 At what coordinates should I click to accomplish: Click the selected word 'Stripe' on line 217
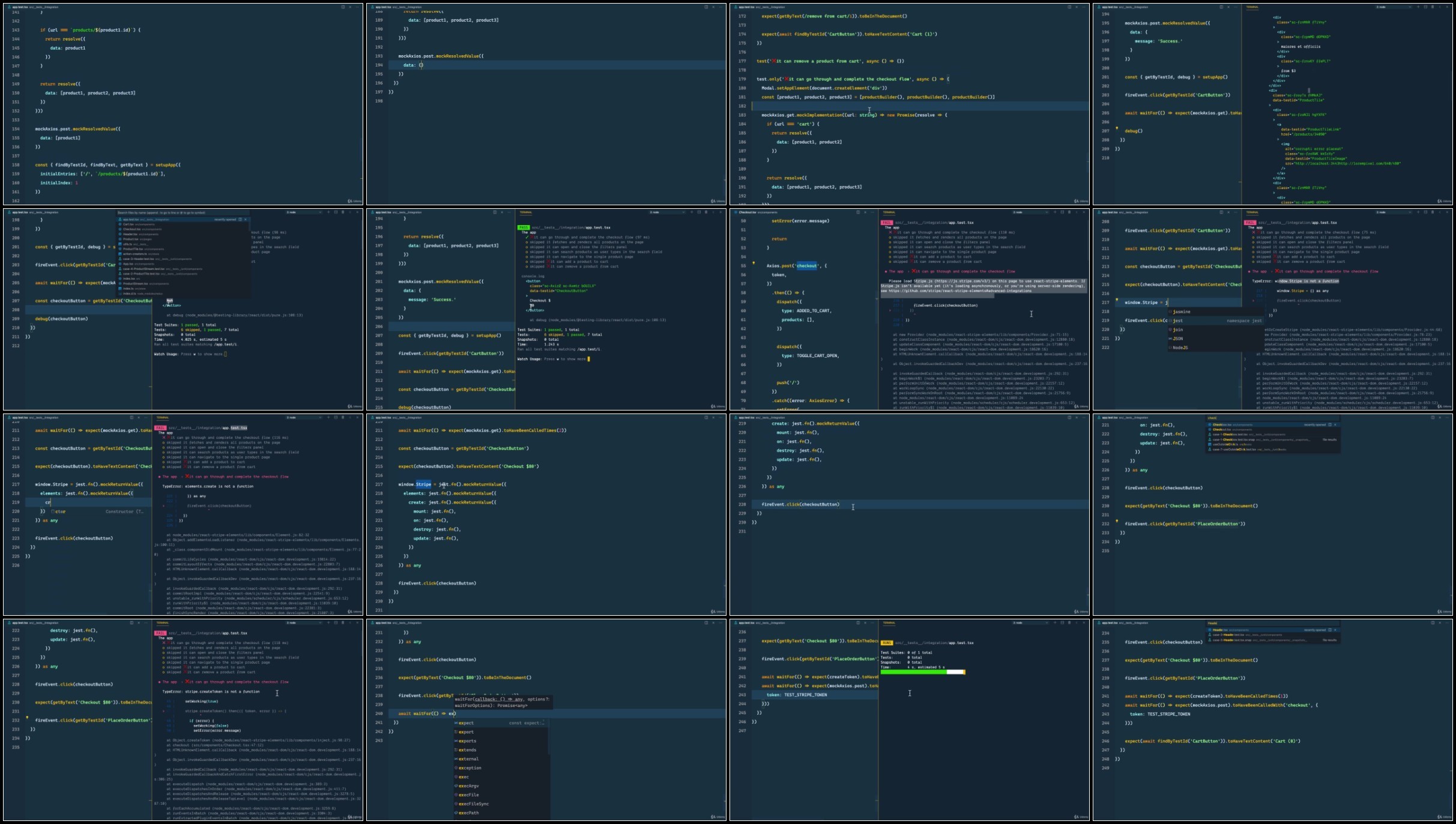click(423, 484)
